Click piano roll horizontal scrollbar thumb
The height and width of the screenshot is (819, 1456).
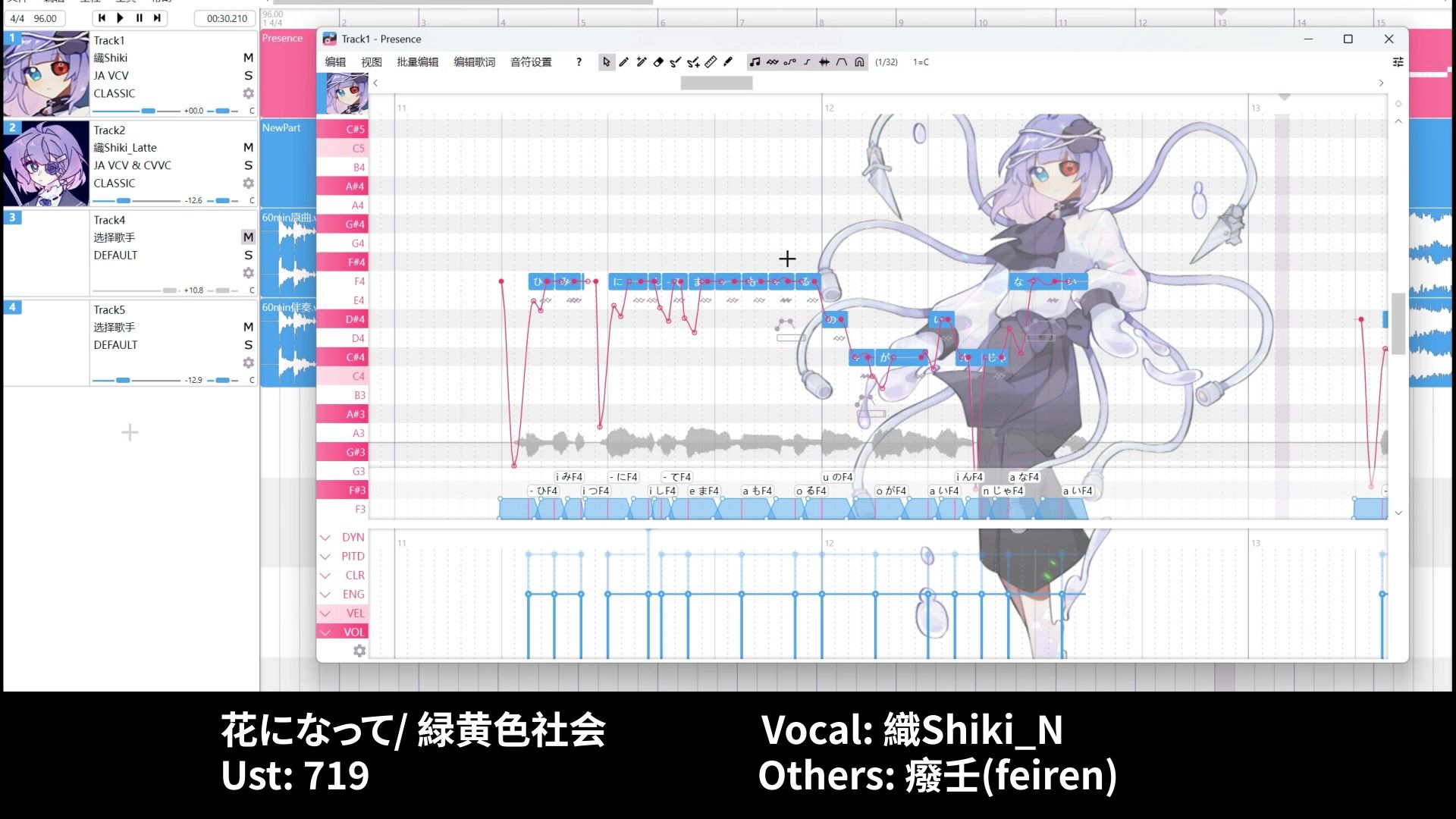pos(717,83)
